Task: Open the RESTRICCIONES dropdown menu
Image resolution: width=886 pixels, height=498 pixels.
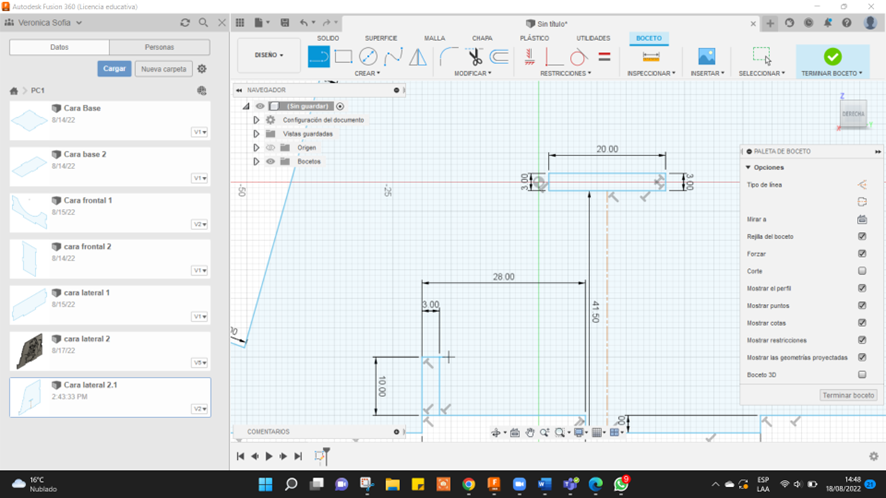Action: click(567, 73)
